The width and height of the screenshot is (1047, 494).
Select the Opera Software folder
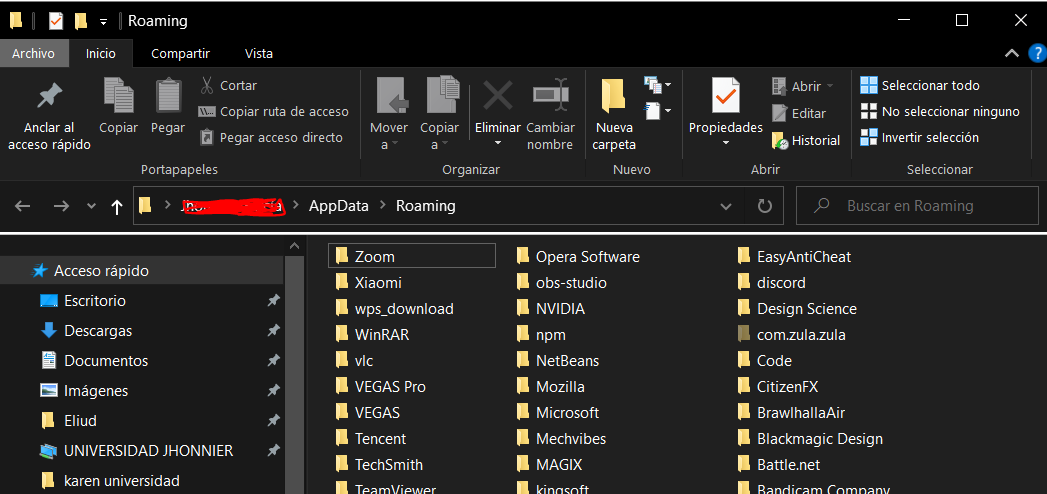(578, 257)
